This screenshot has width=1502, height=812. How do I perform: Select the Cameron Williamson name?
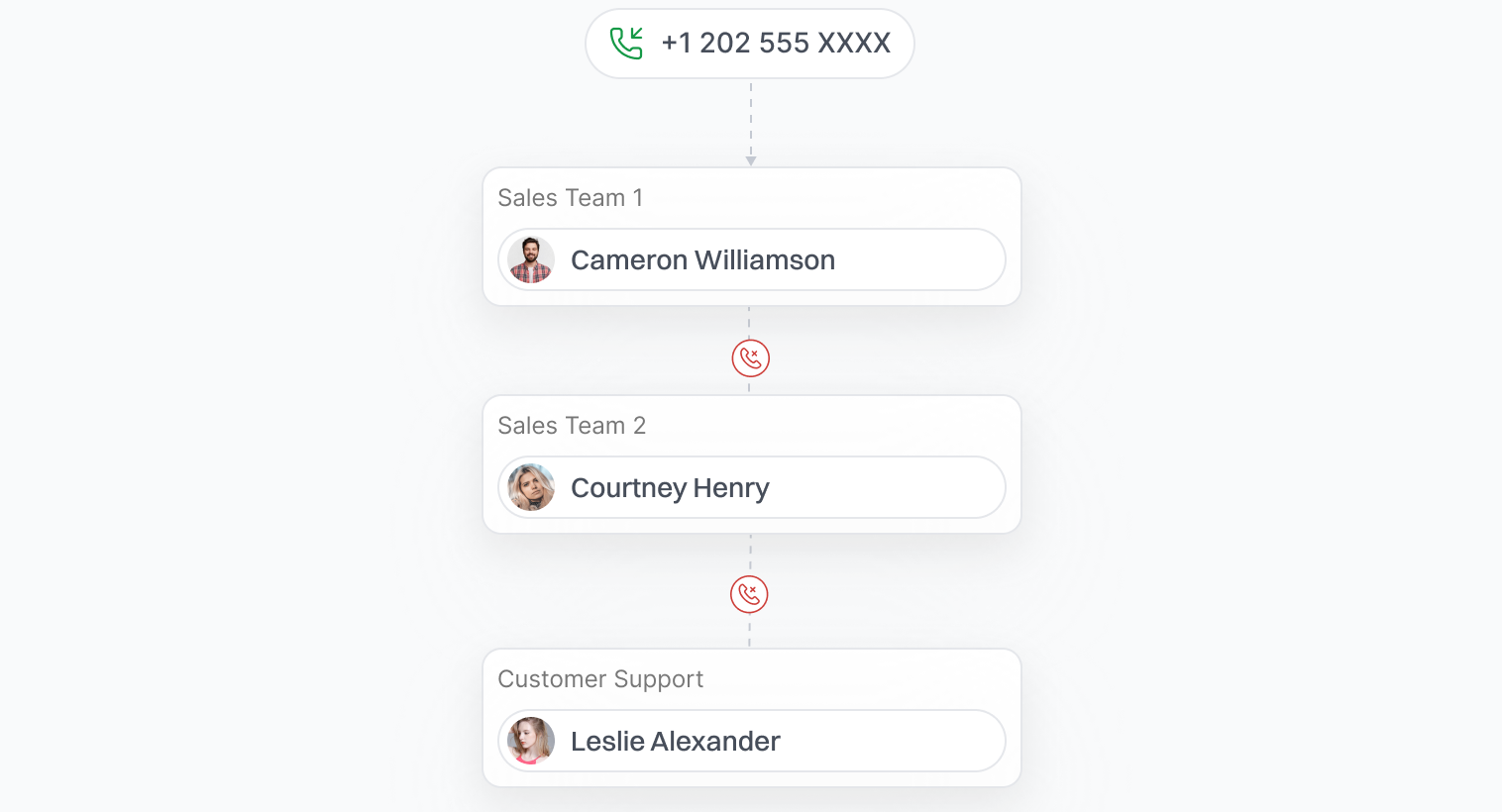702,260
